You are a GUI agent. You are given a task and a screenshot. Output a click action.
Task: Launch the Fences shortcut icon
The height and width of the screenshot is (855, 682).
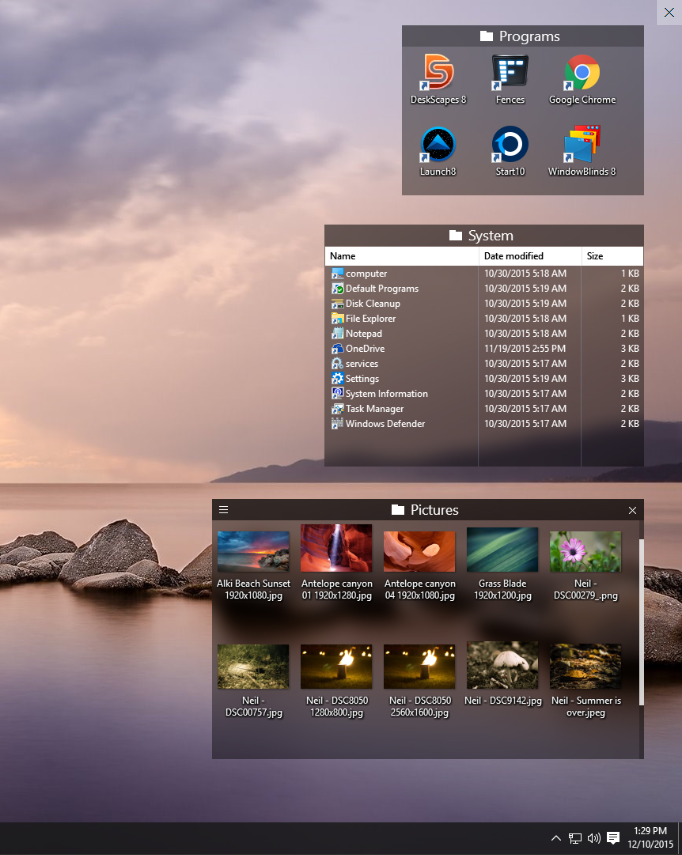510,73
